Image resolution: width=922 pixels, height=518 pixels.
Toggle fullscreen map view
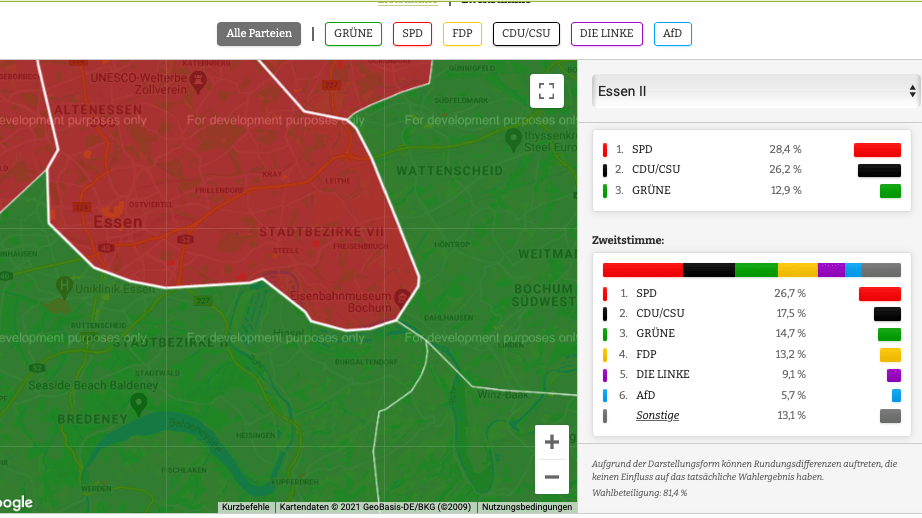coord(546,91)
